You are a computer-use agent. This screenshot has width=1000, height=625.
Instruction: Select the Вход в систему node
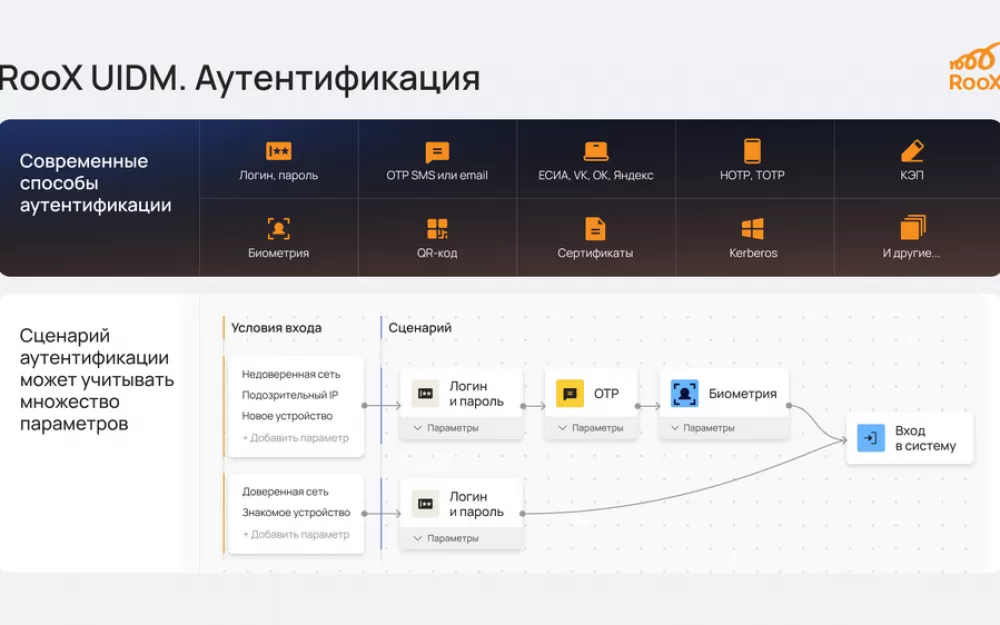(x=909, y=438)
